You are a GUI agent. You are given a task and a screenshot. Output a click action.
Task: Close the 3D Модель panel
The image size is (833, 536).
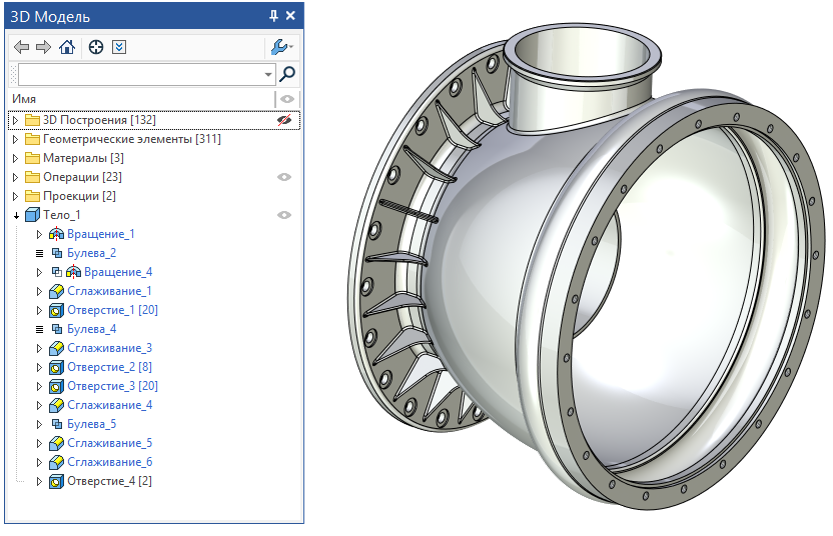click(291, 16)
